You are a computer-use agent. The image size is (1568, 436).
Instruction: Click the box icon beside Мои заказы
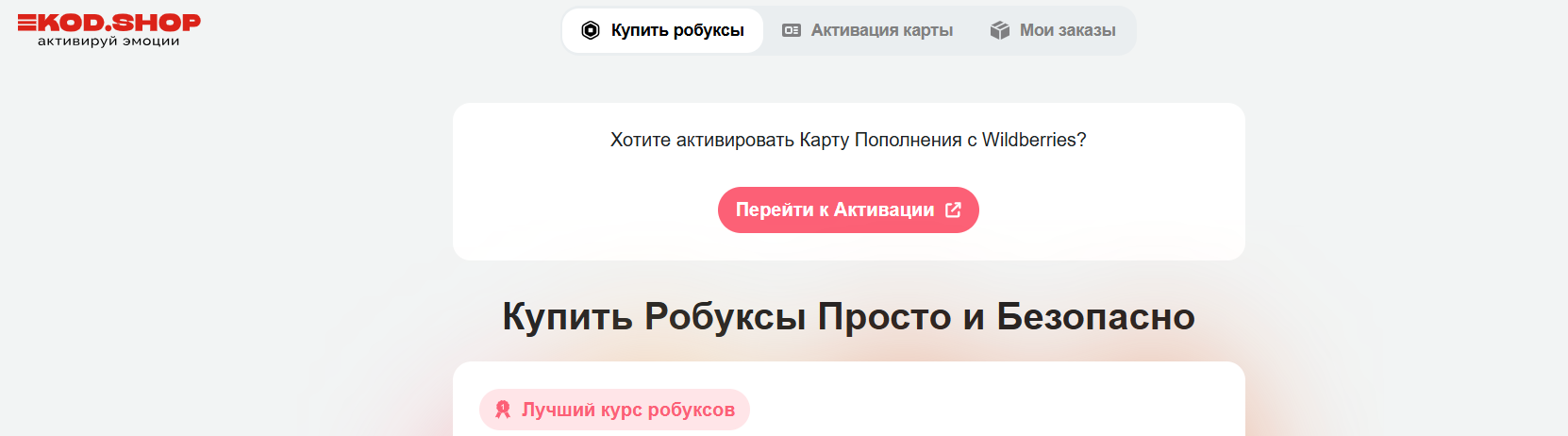(x=1000, y=30)
